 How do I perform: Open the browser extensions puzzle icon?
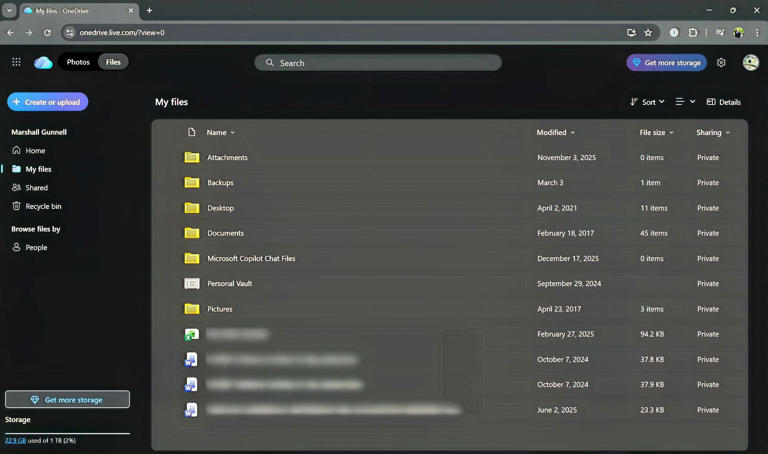[x=693, y=33]
